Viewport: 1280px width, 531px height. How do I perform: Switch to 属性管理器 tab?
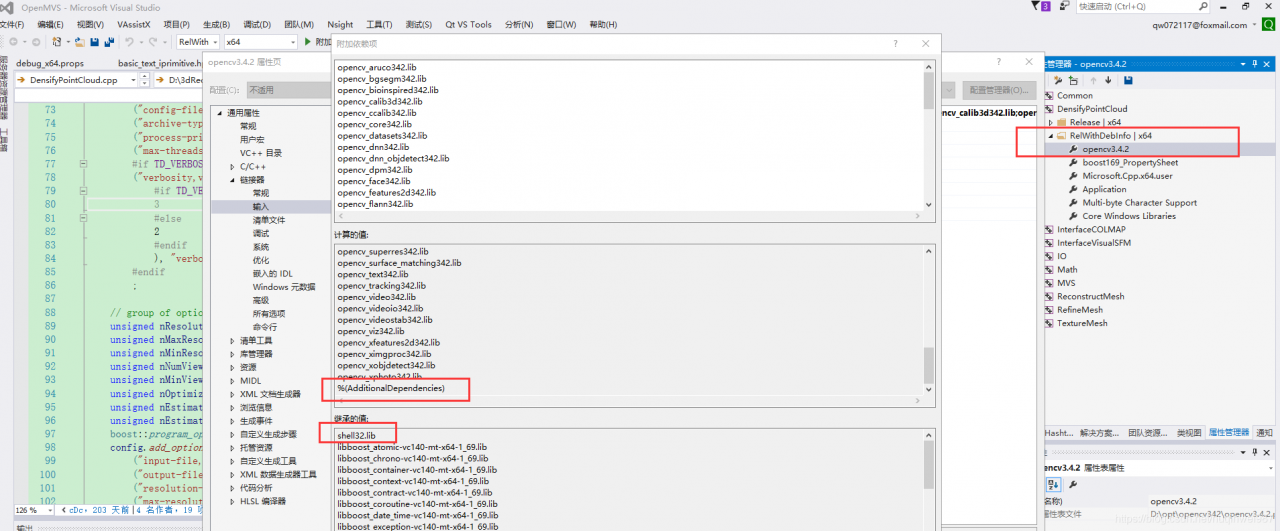coord(1230,433)
